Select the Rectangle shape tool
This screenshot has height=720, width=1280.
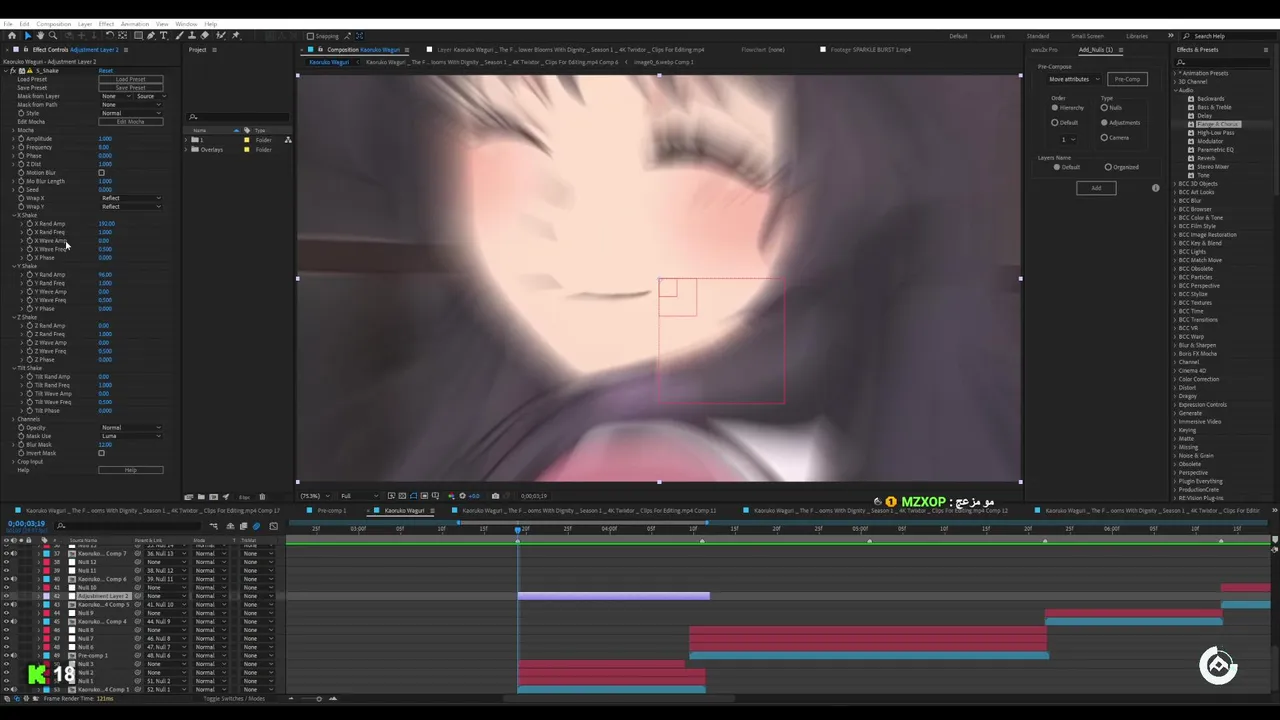138,35
